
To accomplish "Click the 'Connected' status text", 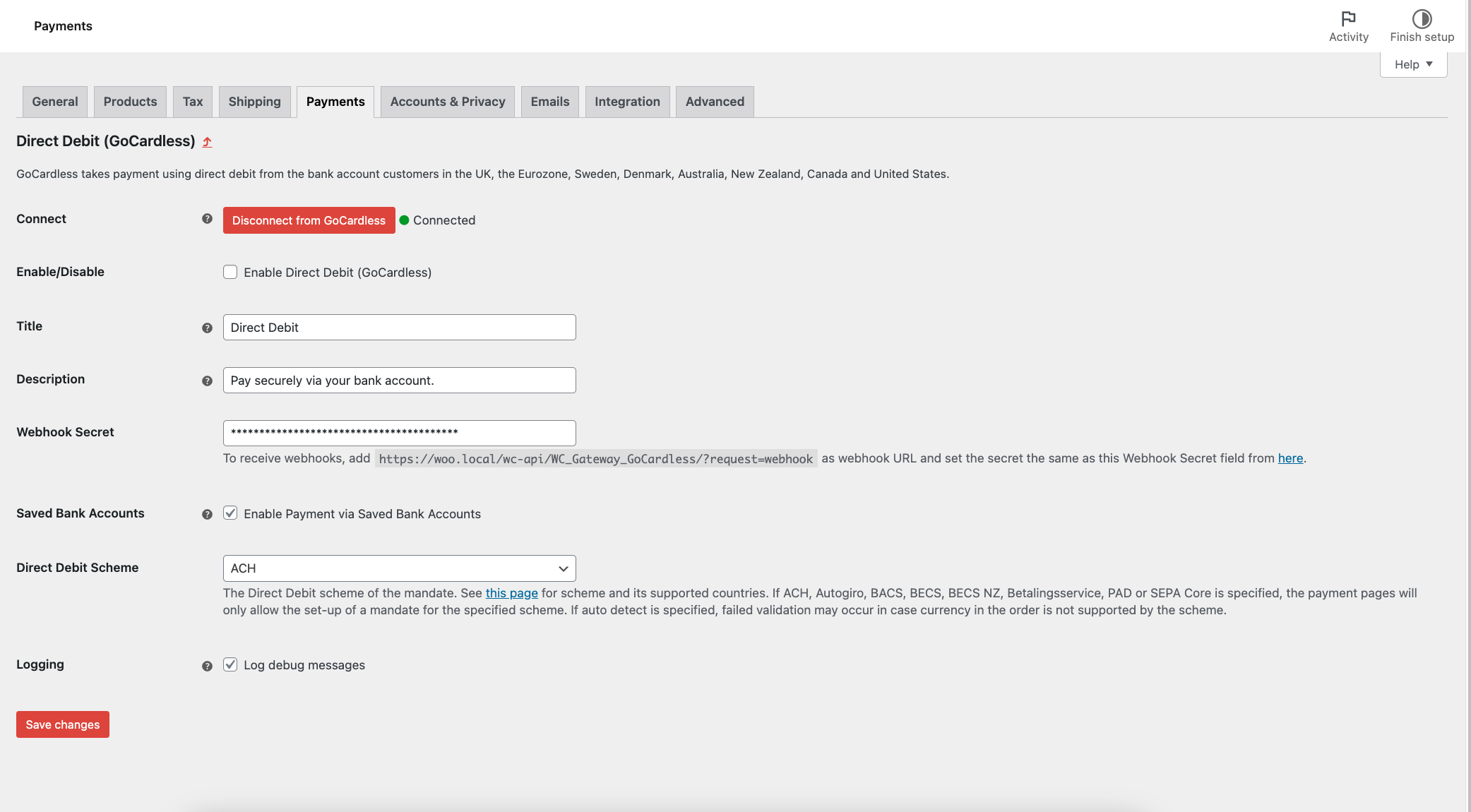I will coord(444,220).
